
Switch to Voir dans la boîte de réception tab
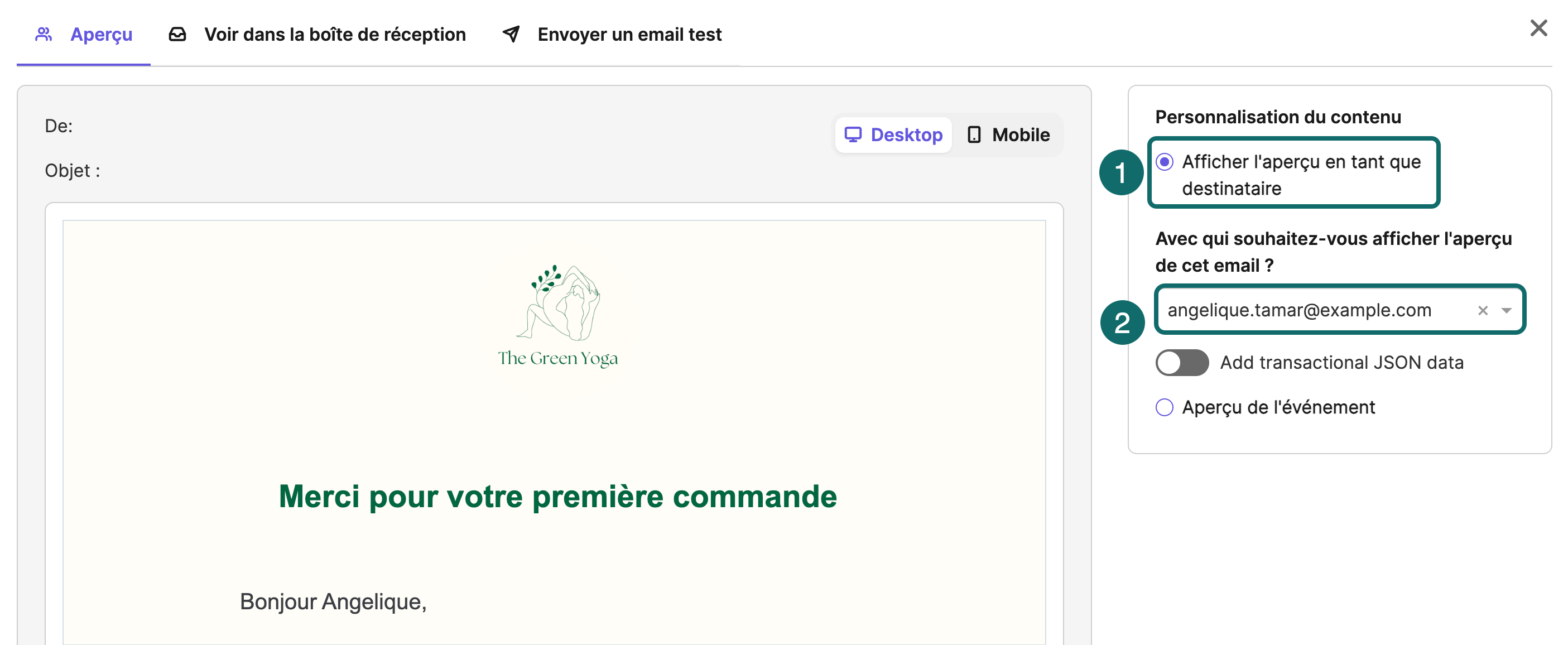click(x=317, y=34)
